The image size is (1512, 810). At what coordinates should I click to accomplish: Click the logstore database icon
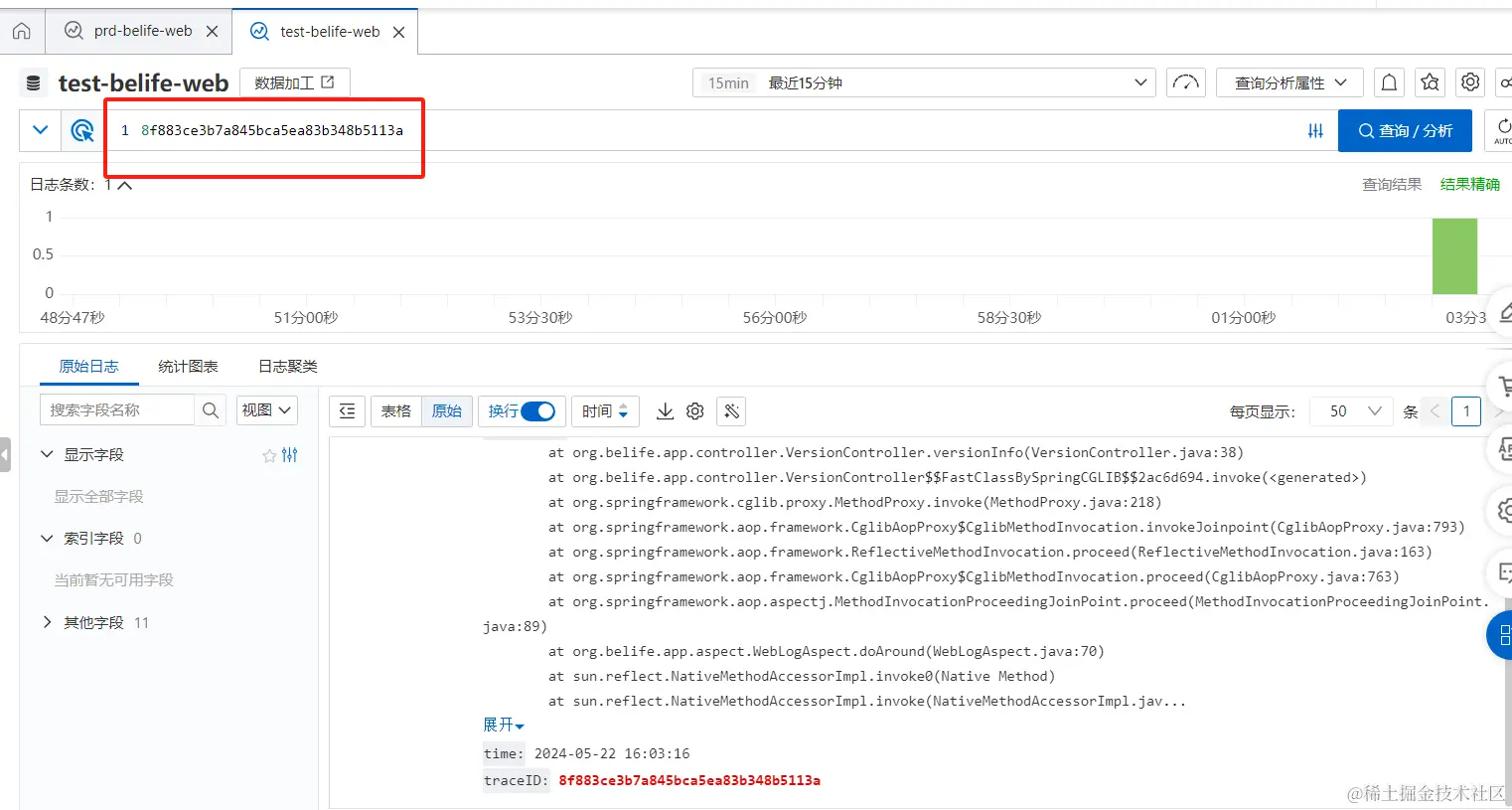point(34,82)
